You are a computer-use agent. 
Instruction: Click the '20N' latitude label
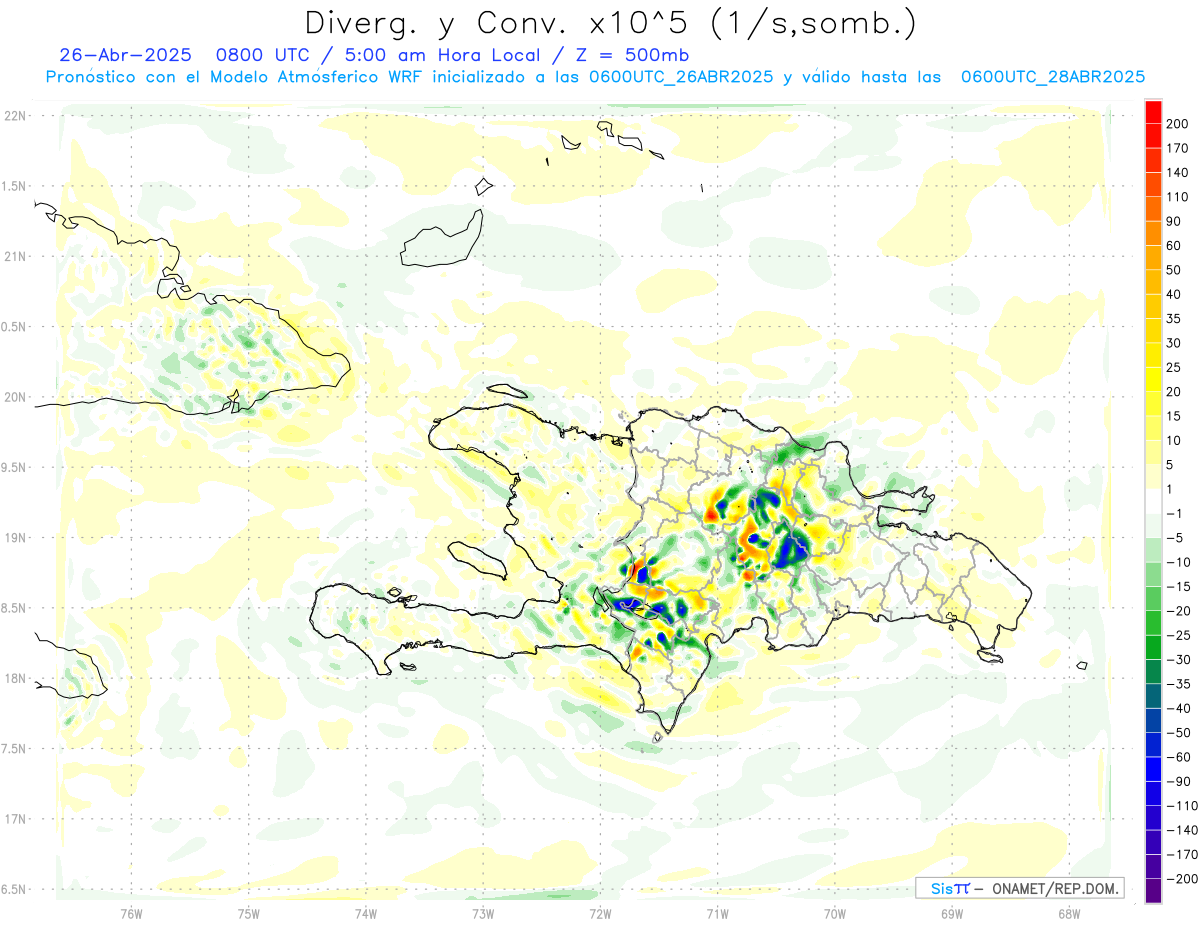click(13, 397)
